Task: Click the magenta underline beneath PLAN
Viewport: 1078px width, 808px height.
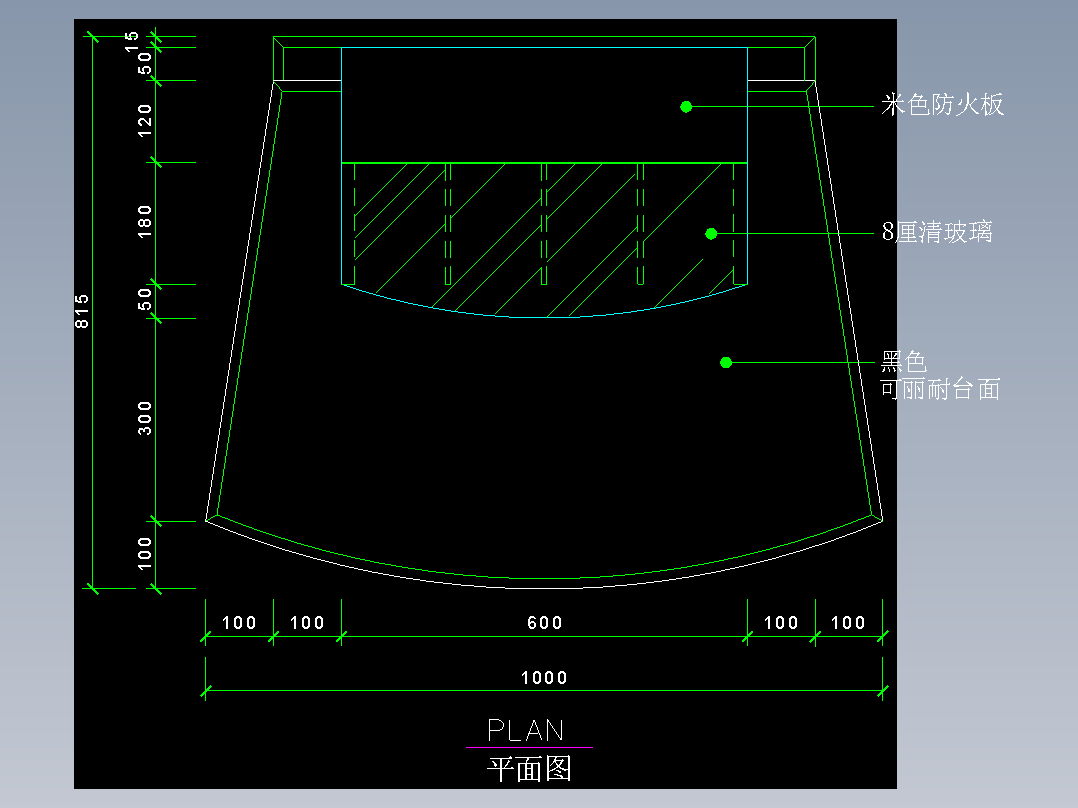Action: pyautogui.click(x=529, y=747)
